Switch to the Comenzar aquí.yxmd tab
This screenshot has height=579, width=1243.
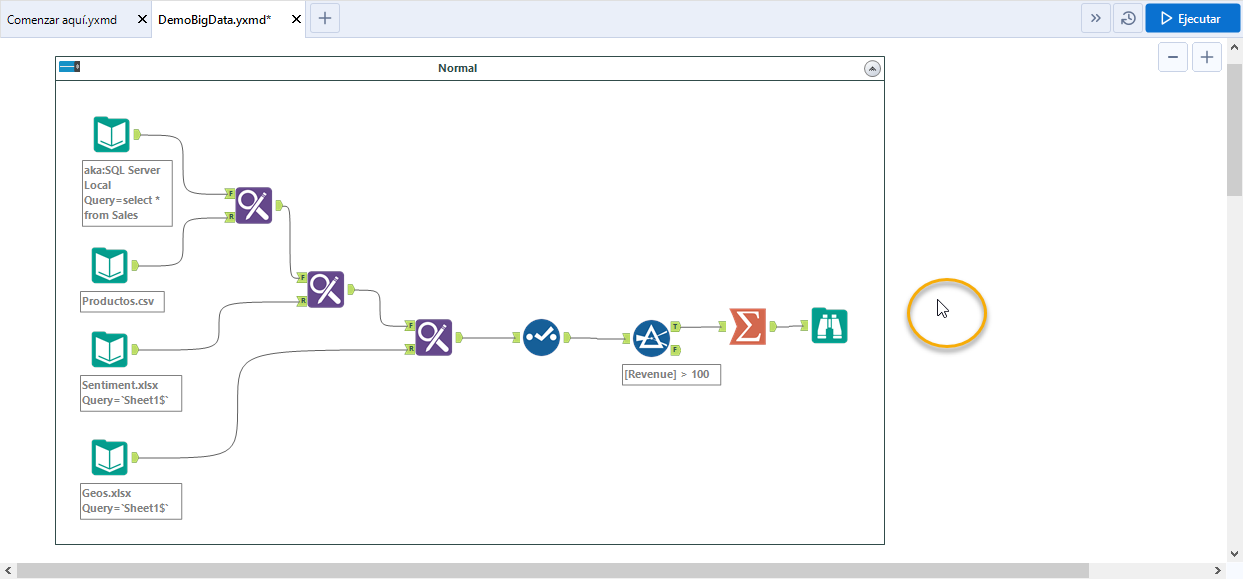pos(62,17)
